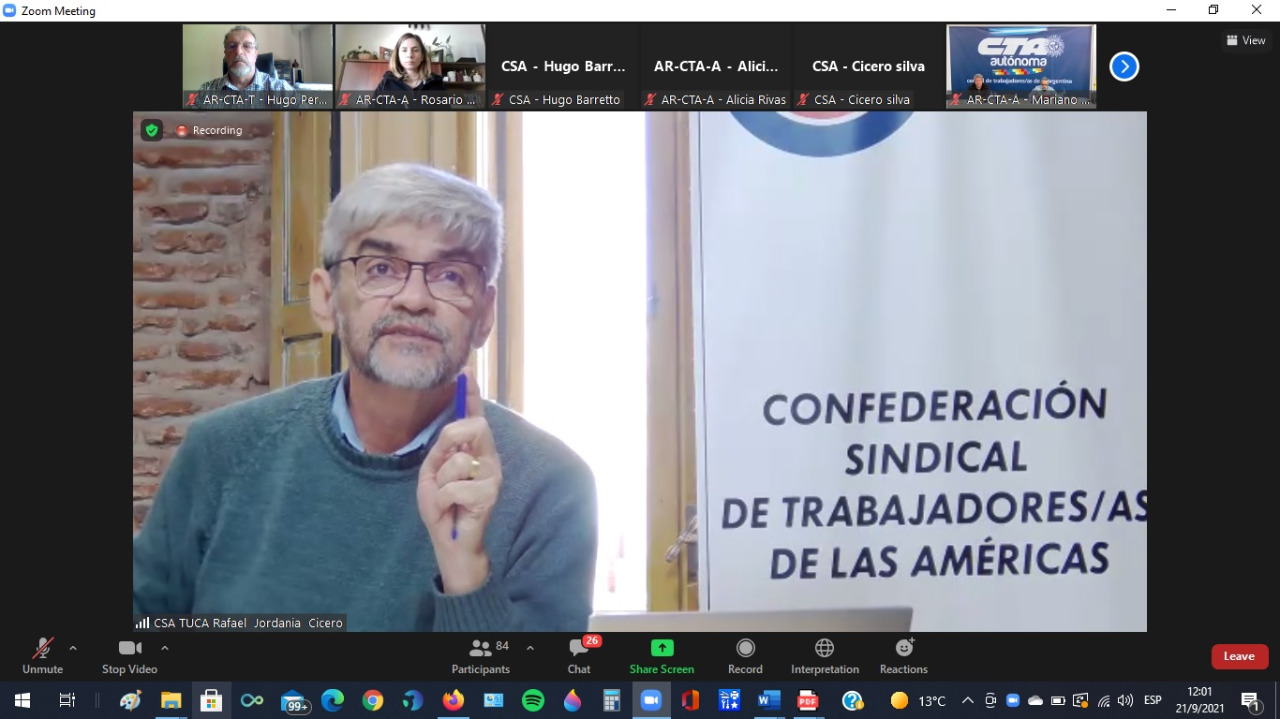Open the PDF reader taskbar icon
Viewport: 1280px width, 719px height.
point(807,700)
